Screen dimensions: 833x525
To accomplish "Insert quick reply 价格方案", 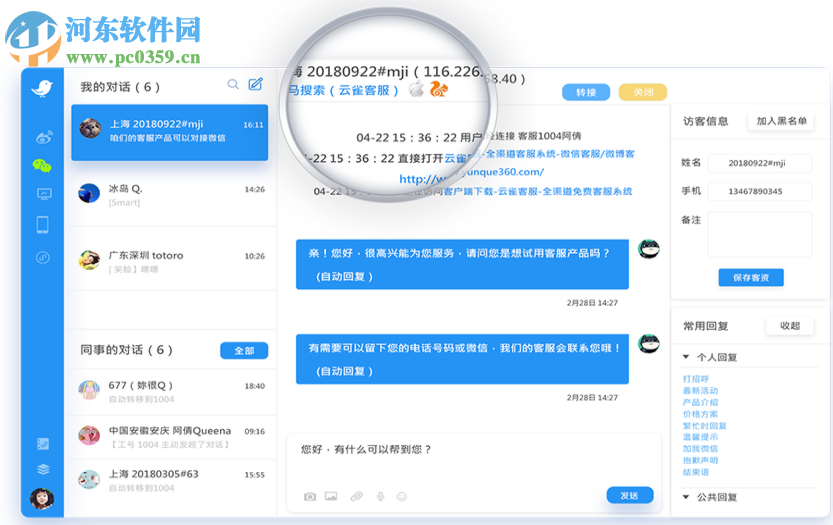I will point(700,414).
